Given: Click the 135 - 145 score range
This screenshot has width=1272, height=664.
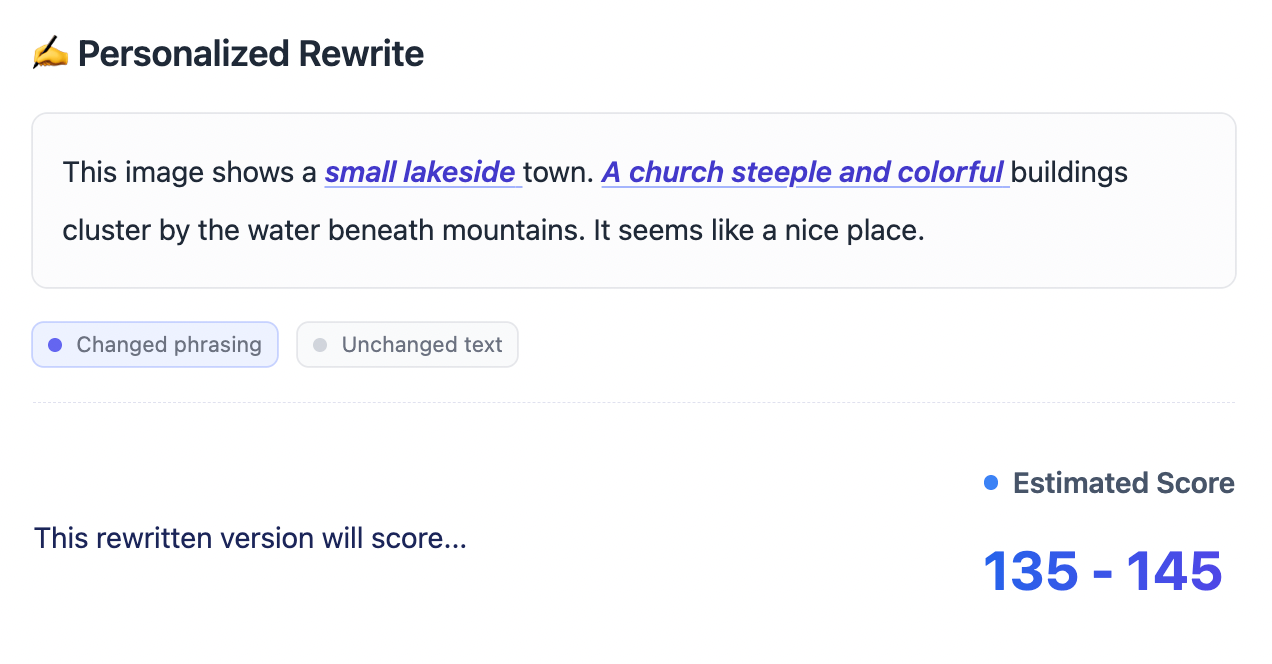Looking at the screenshot, I should [1103, 570].
